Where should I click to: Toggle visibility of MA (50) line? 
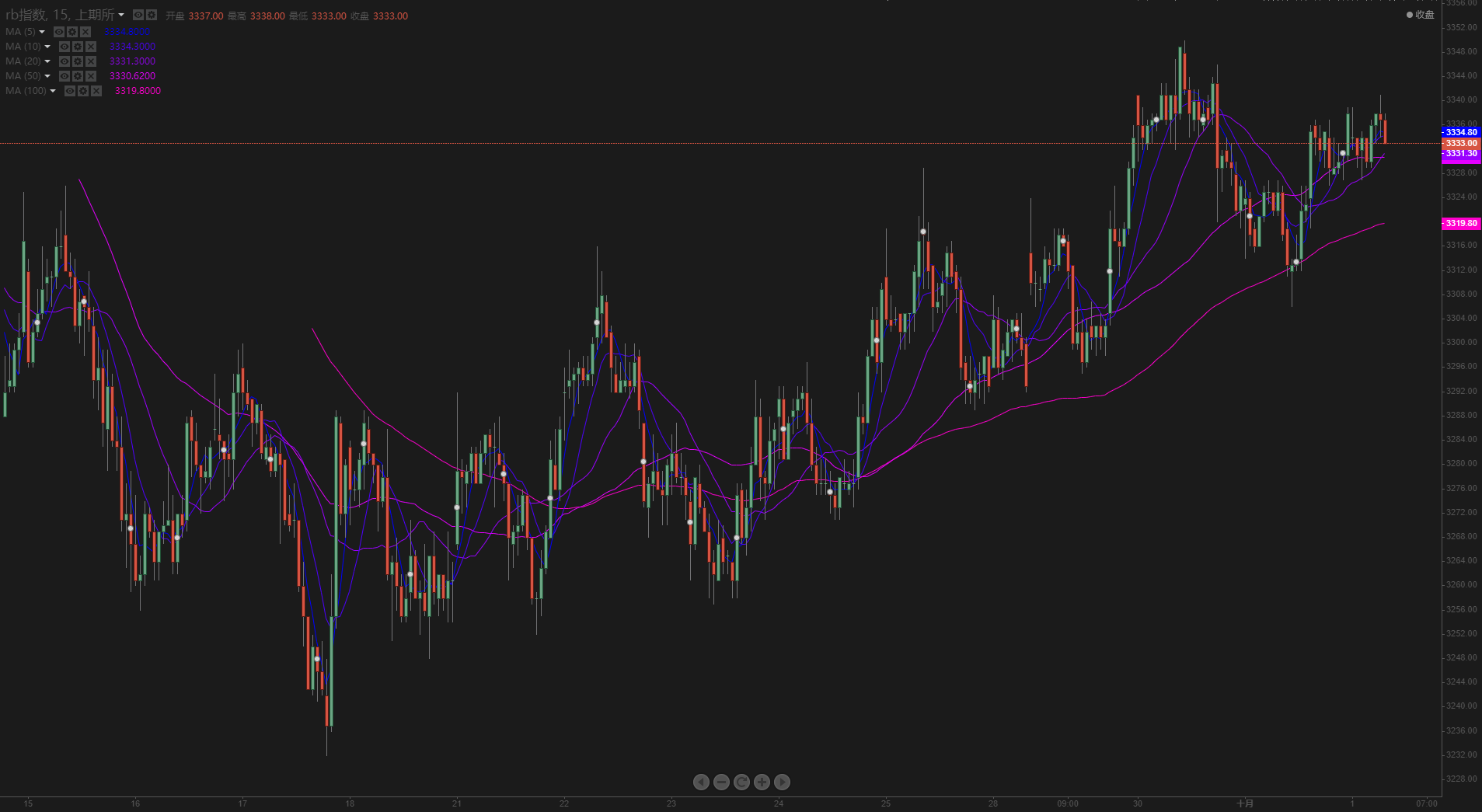pos(65,76)
